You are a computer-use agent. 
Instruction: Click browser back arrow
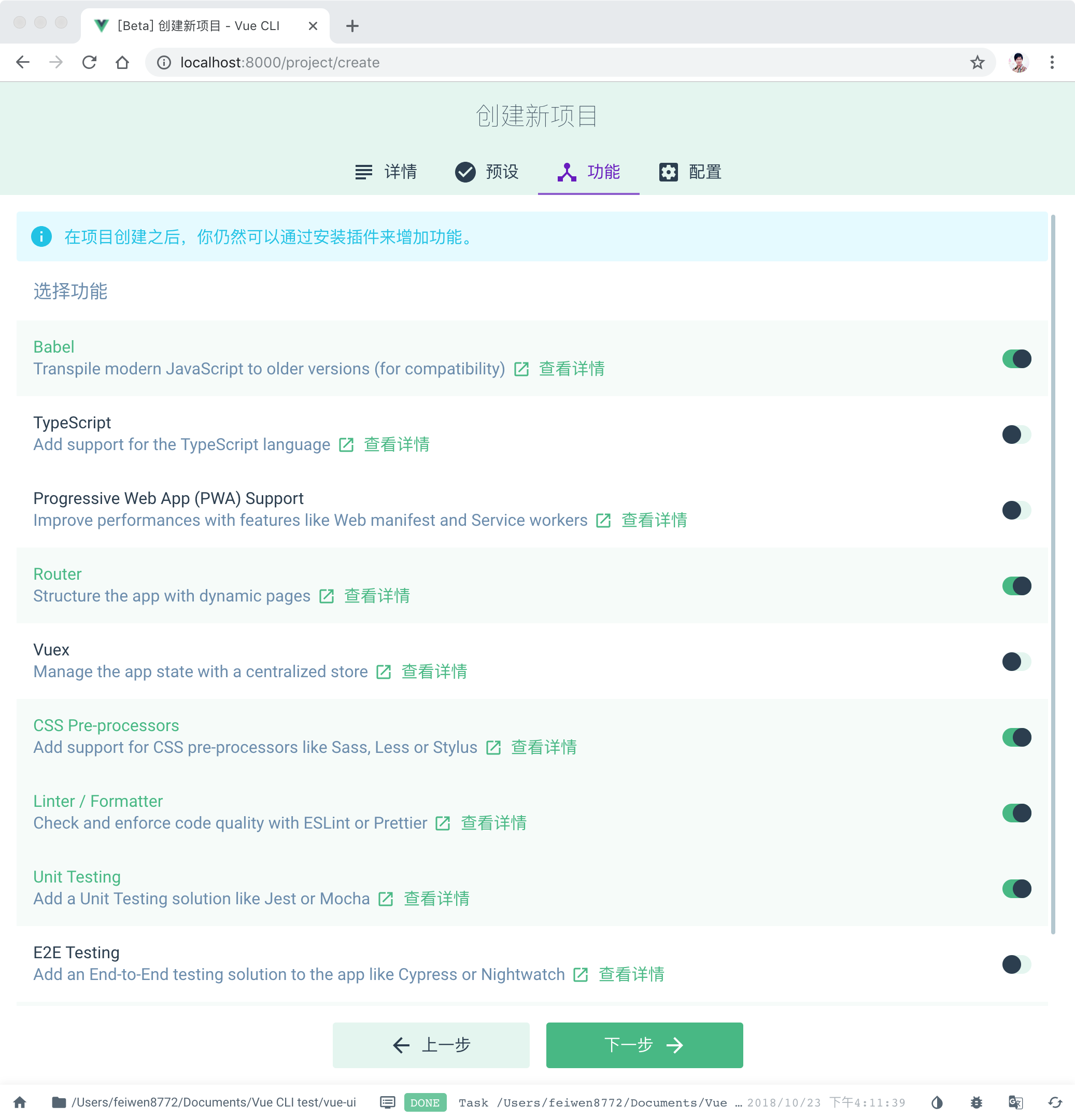click(x=23, y=62)
